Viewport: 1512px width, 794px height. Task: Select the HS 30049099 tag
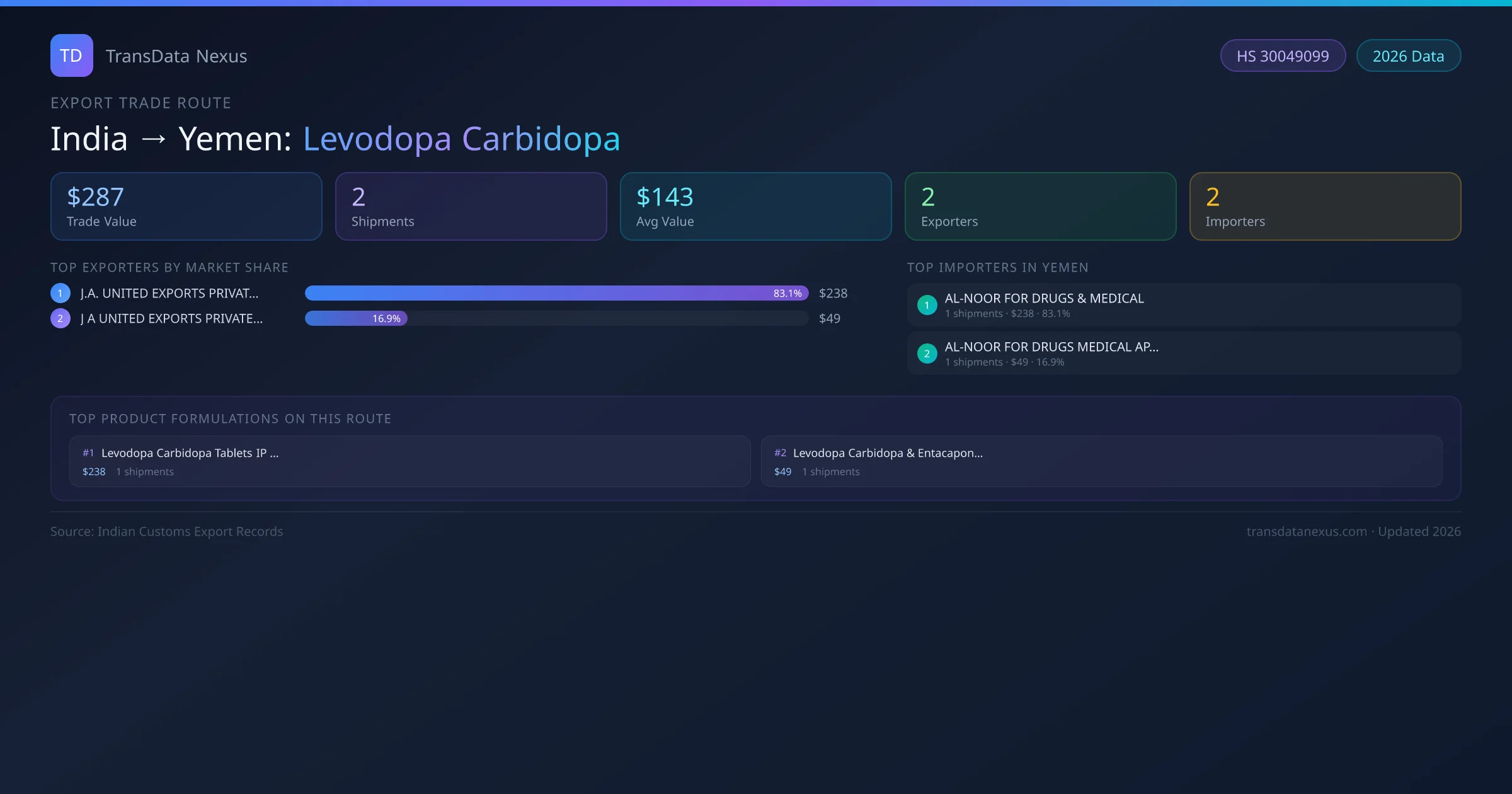coord(1283,56)
